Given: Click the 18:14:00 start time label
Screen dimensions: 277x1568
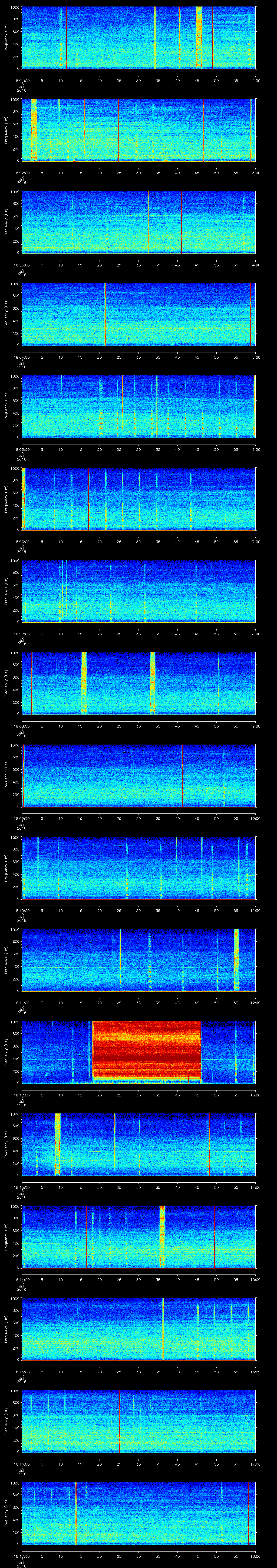Looking at the screenshot, I should pos(21,1279).
